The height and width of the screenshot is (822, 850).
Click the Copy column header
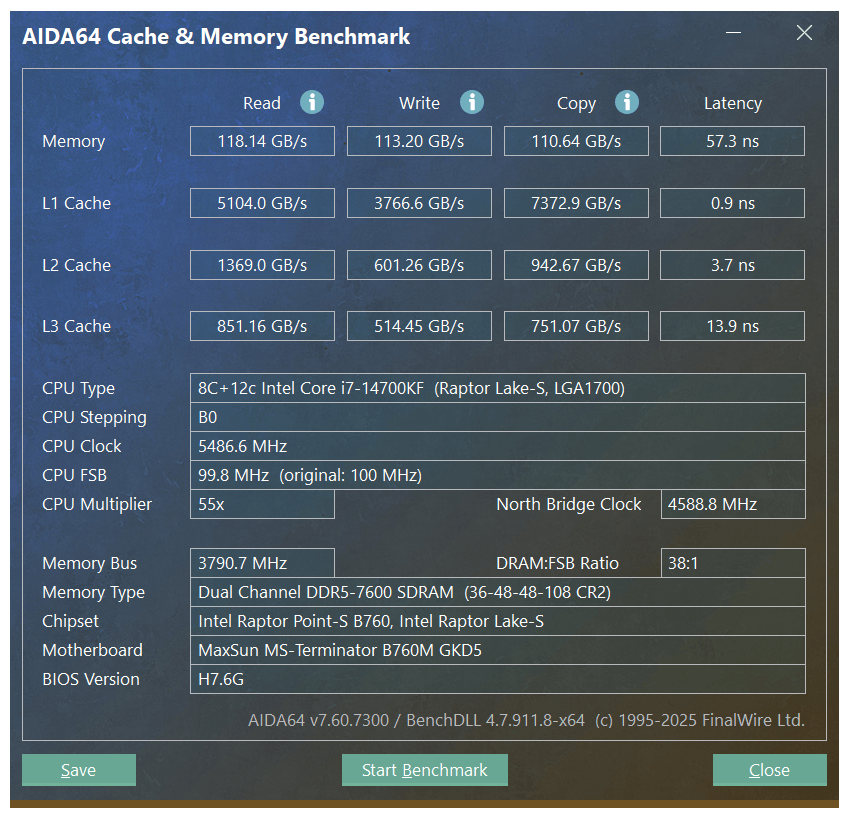coord(576,104)
